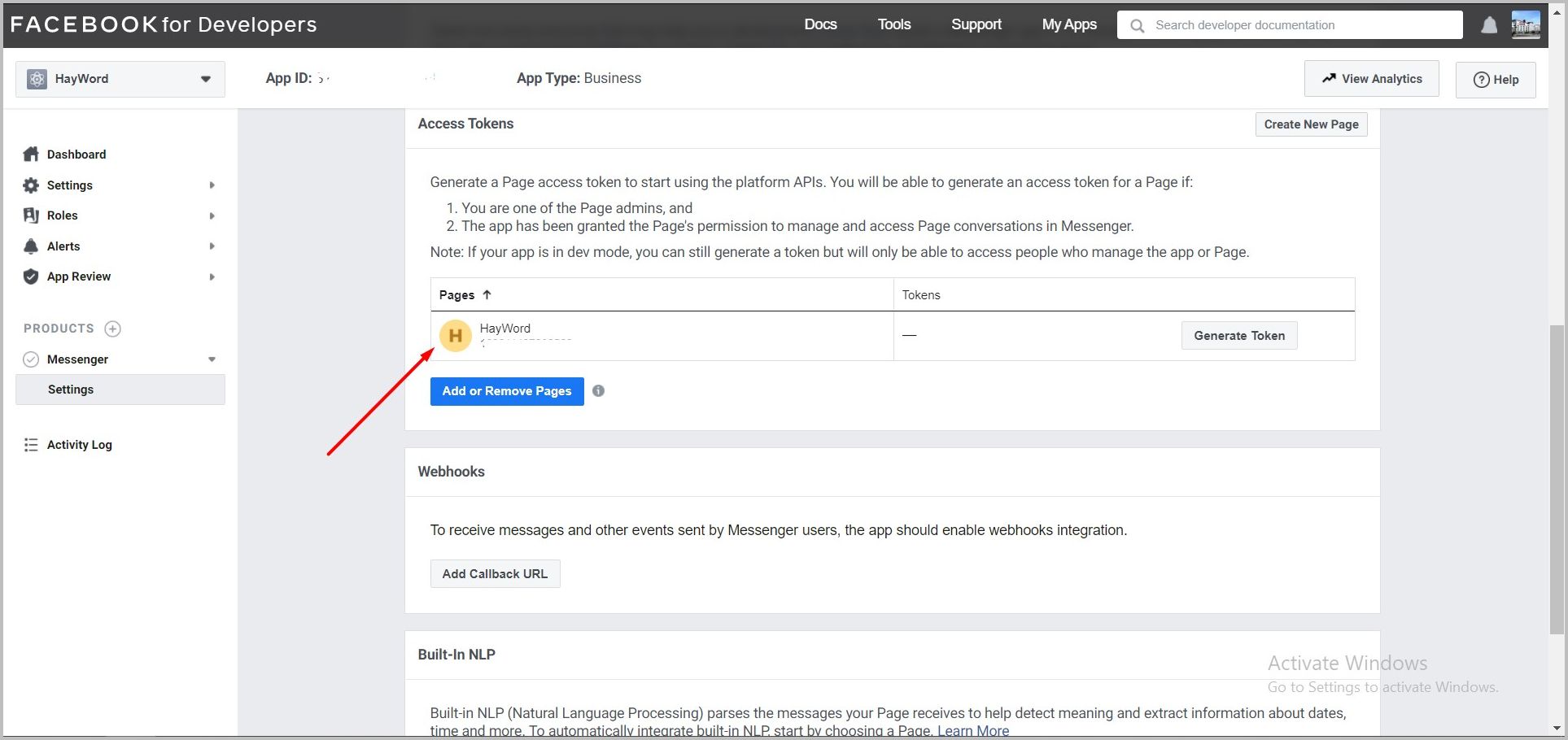
Task: Click the View Analytics button
Action: [1371, 79]
